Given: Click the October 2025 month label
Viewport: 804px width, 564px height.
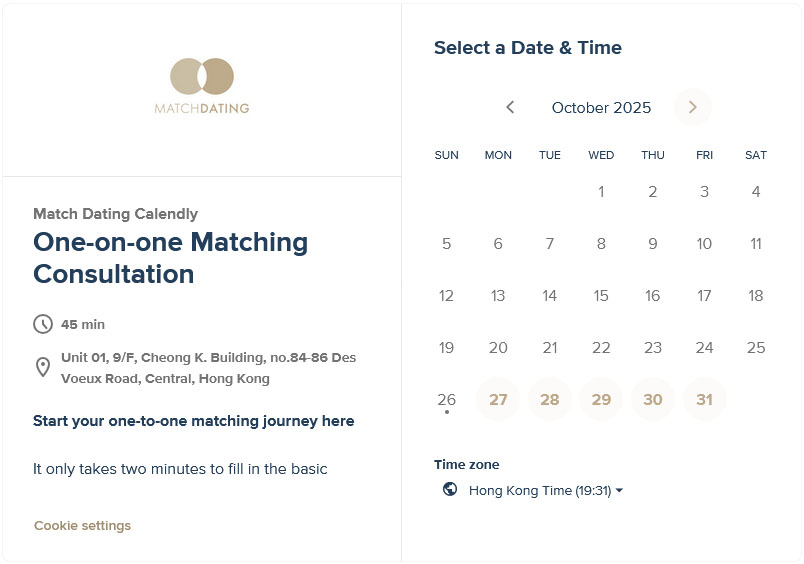Looking at the screenshot, I should [x=601, y=108].
